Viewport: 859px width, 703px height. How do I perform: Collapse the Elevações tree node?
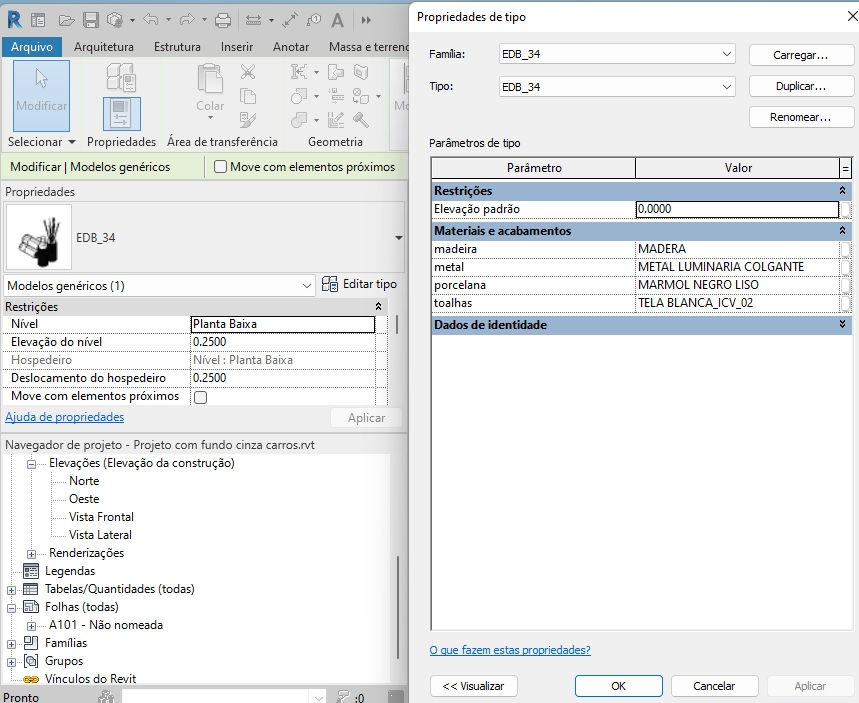pyautogui.click(x=32, y=464)
